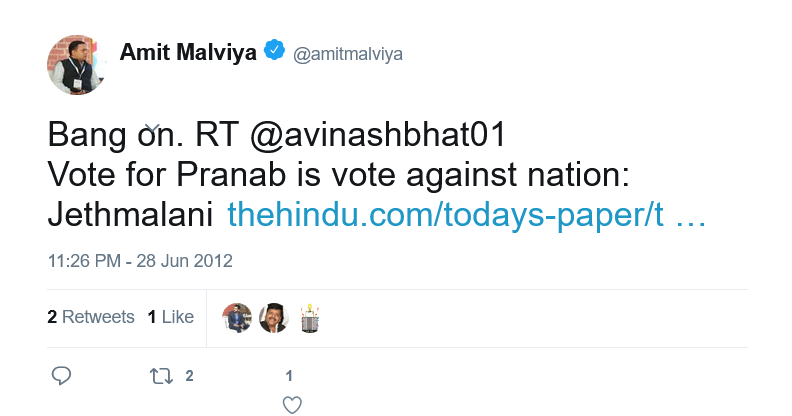Open the tweet options caret above "on"

point(152,128)
